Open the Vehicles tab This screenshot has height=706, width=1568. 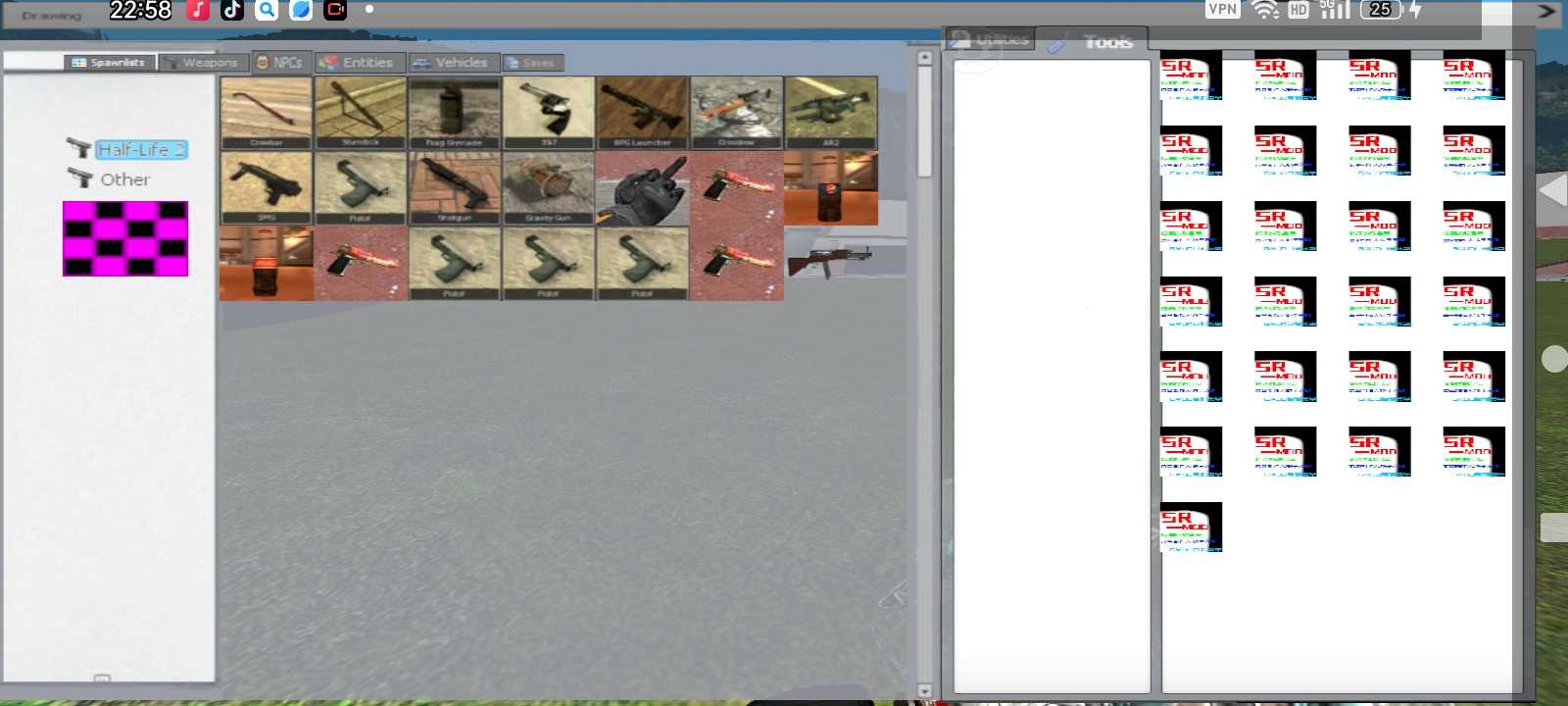click(x=454, y=62)
